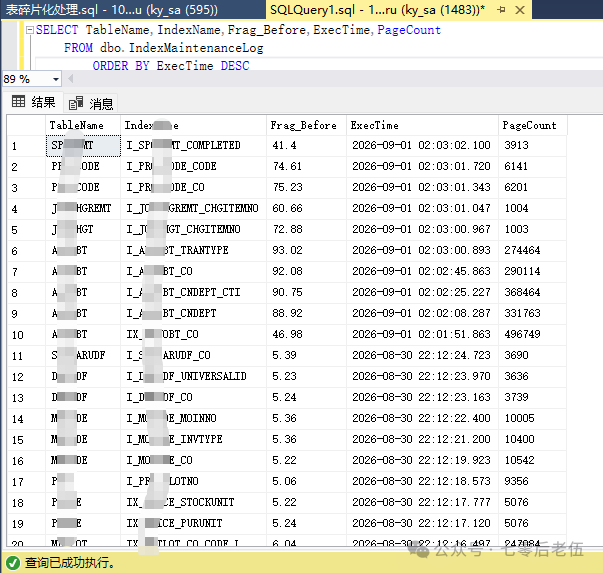The image size is (603, 573).
Task: Click the 结果 grid icon
Action: tap(18, 102)
